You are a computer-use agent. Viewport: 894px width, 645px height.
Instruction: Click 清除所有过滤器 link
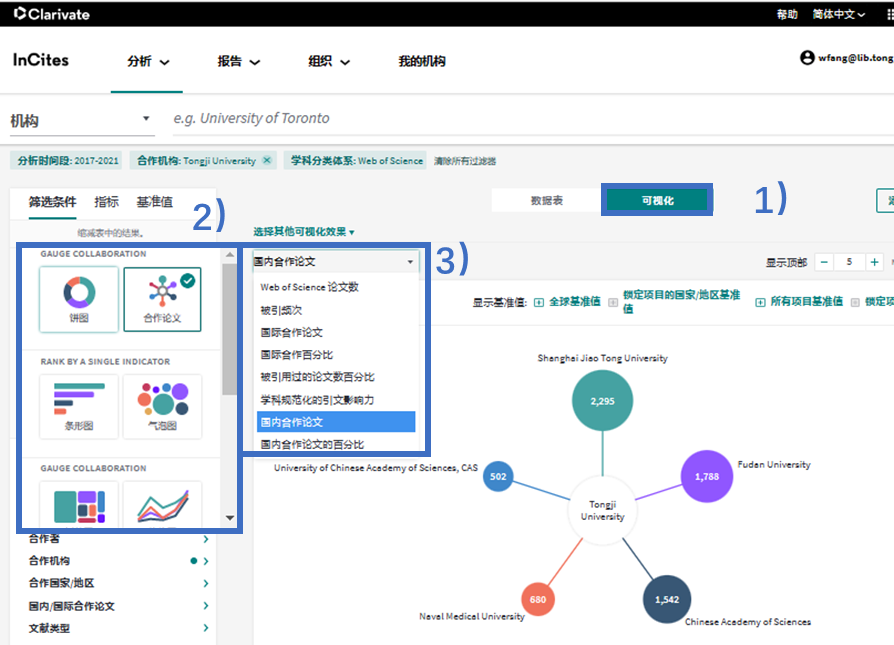464,161
